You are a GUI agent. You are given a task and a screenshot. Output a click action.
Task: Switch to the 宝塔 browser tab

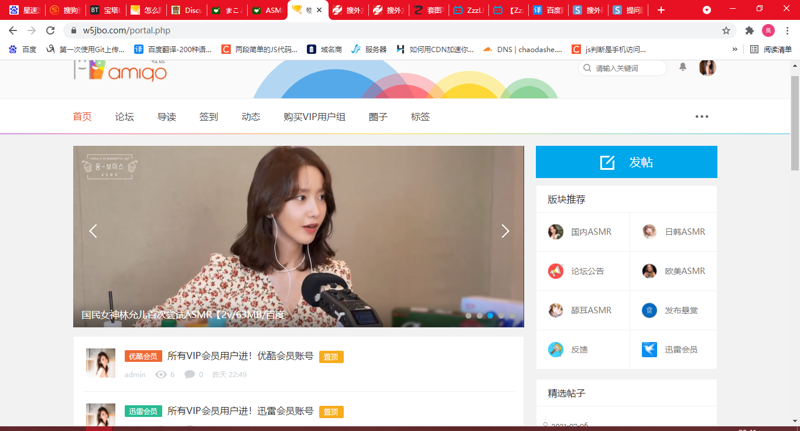click(106, 10)
